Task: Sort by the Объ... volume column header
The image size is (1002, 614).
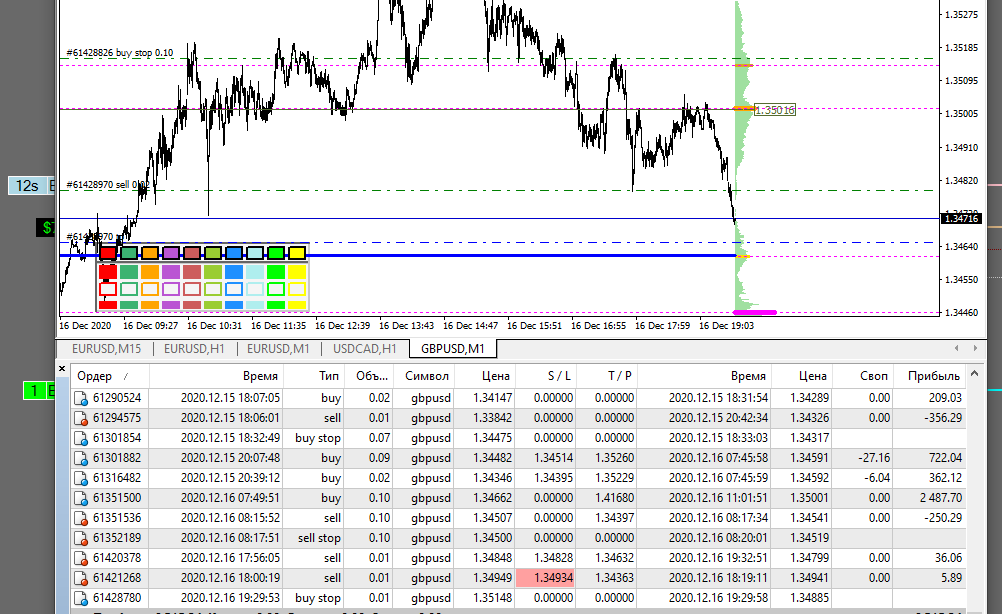Action: click(x=371, y=376)
